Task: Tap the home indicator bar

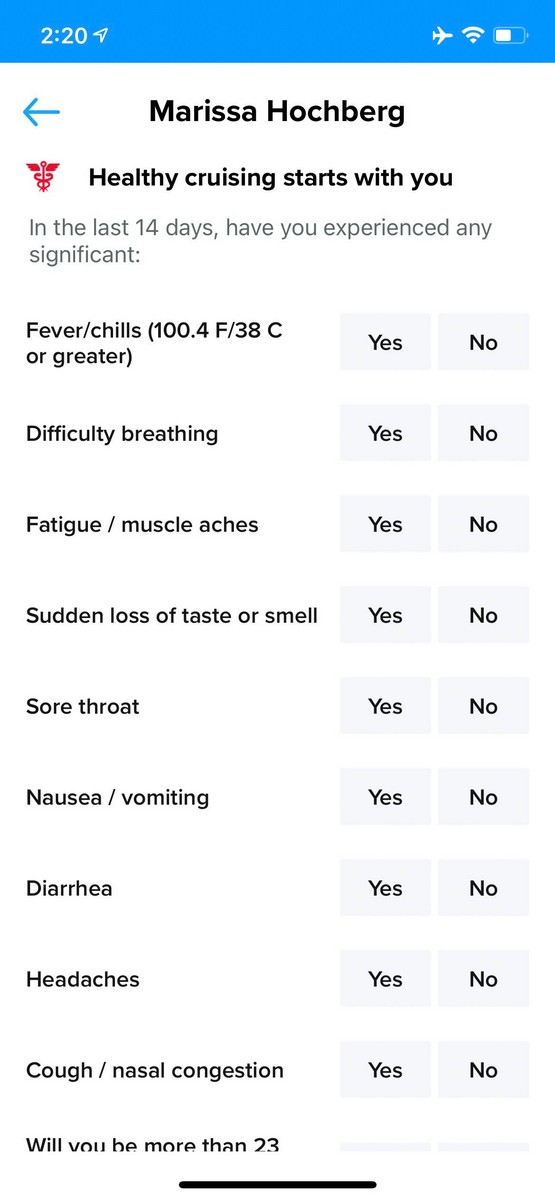Action: pos(278,1185)
